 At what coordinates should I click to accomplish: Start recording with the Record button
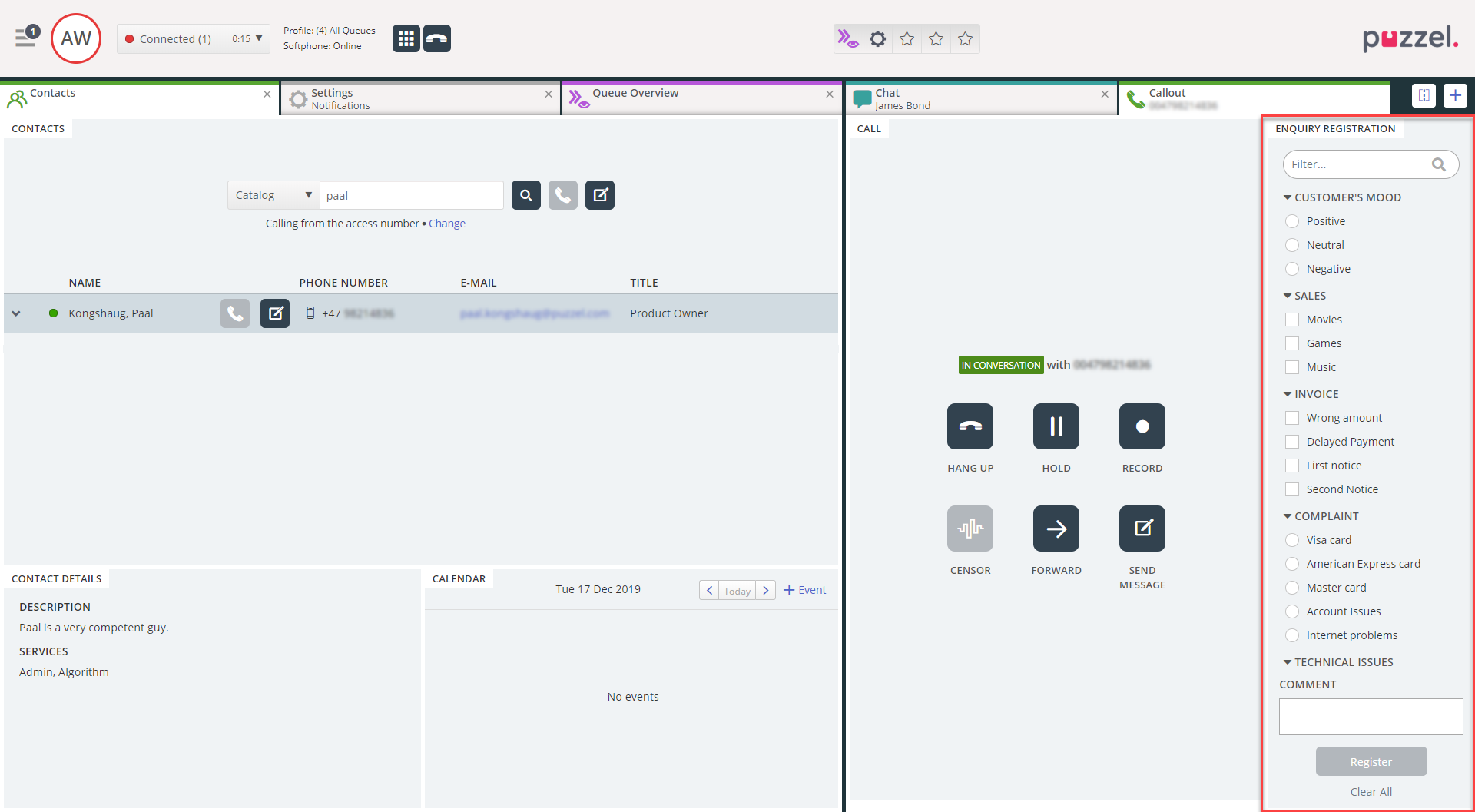point(1142,426)
